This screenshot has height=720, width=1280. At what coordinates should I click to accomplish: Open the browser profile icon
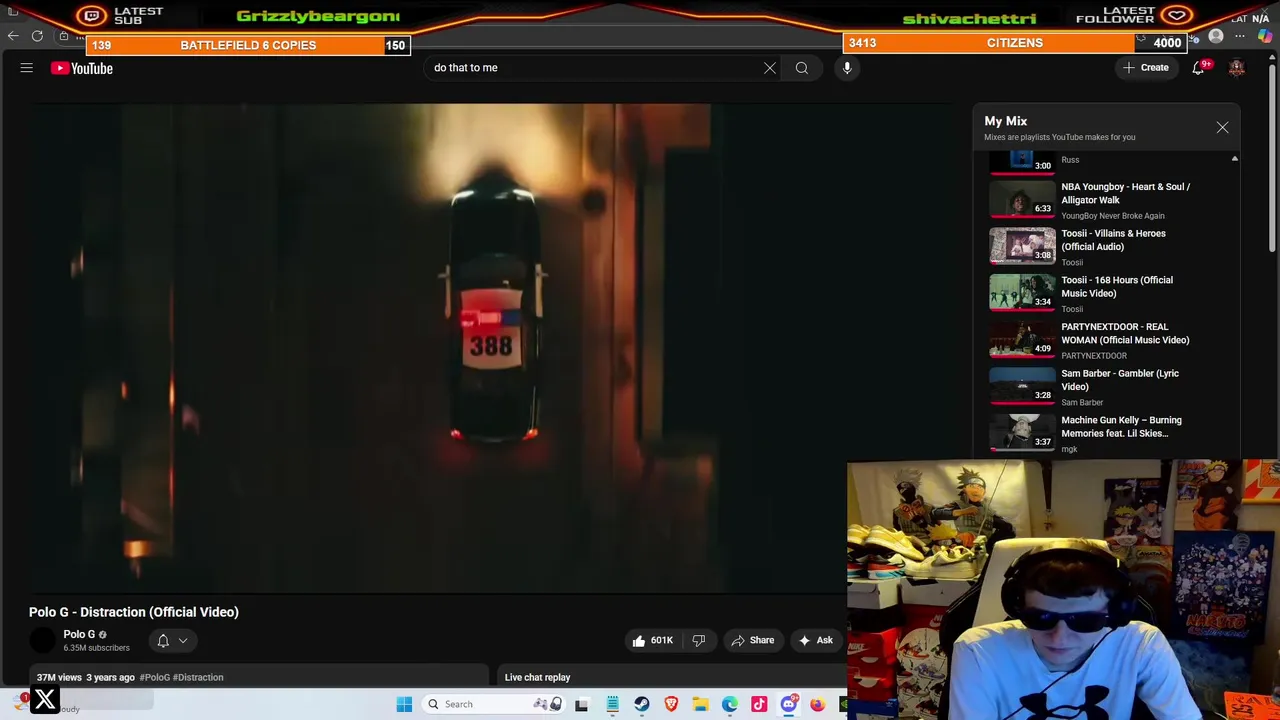(x=1216, y=36)
